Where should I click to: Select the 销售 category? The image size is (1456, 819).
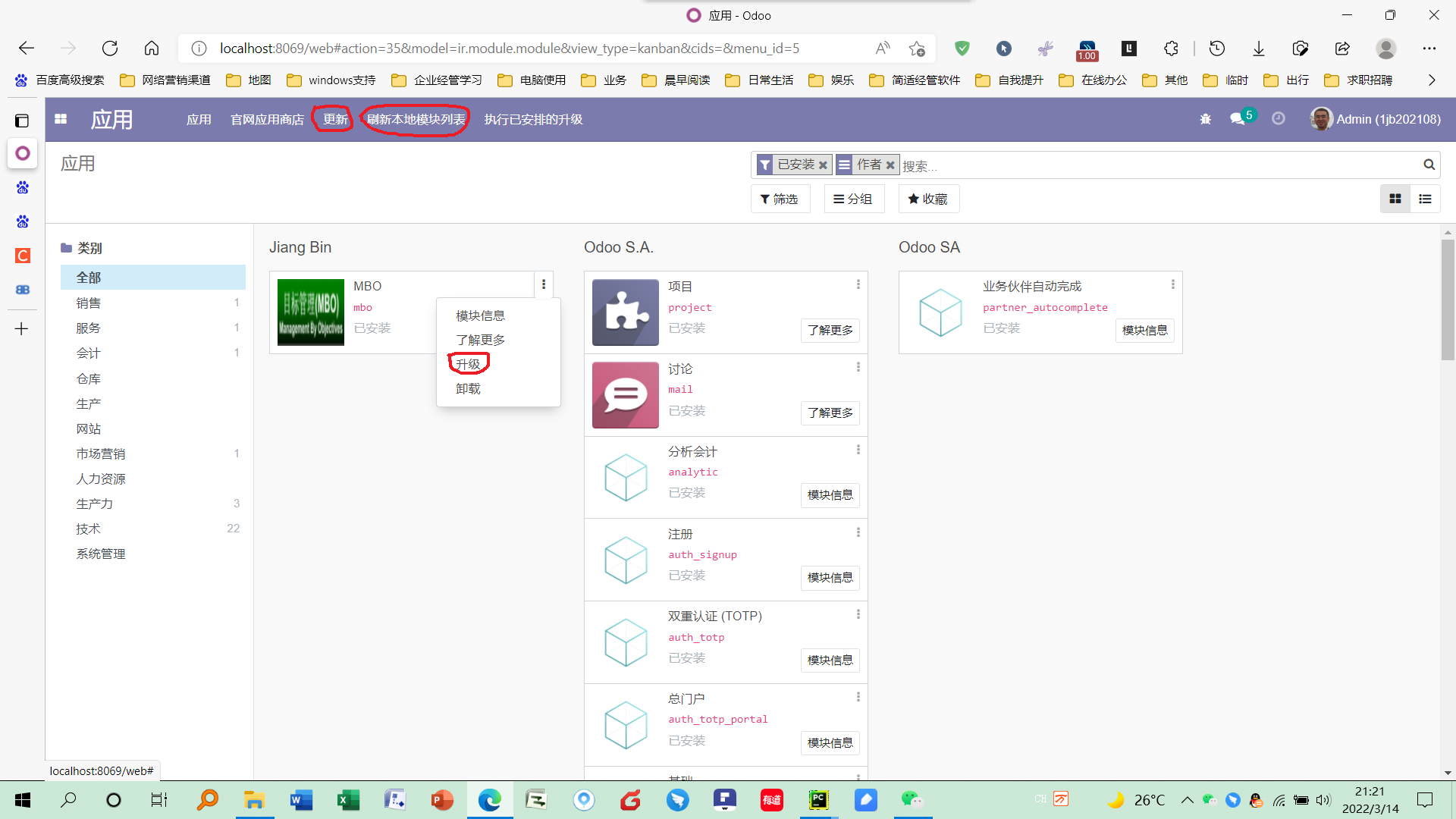153,303
